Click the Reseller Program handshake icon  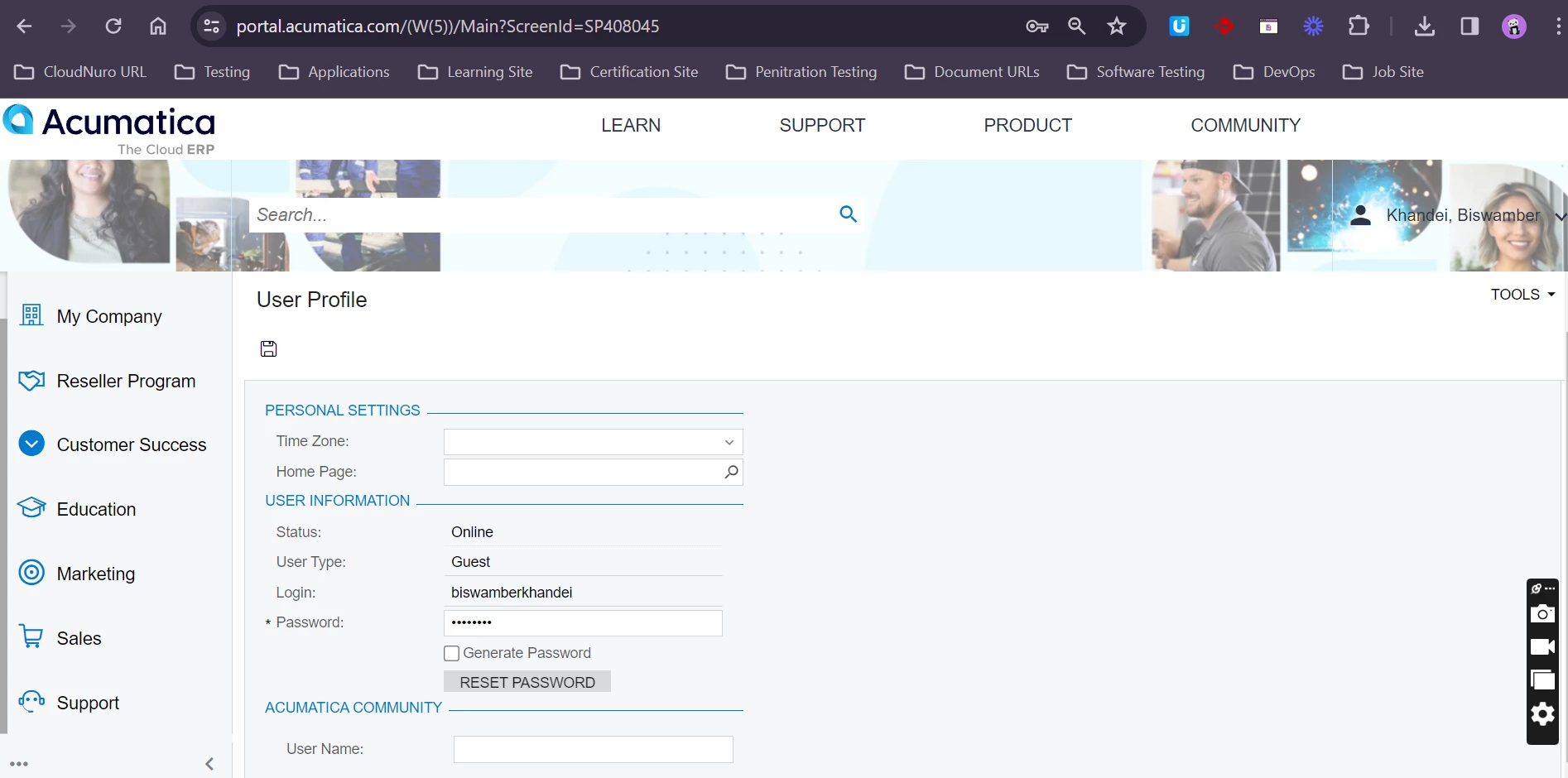coord(31,381)
